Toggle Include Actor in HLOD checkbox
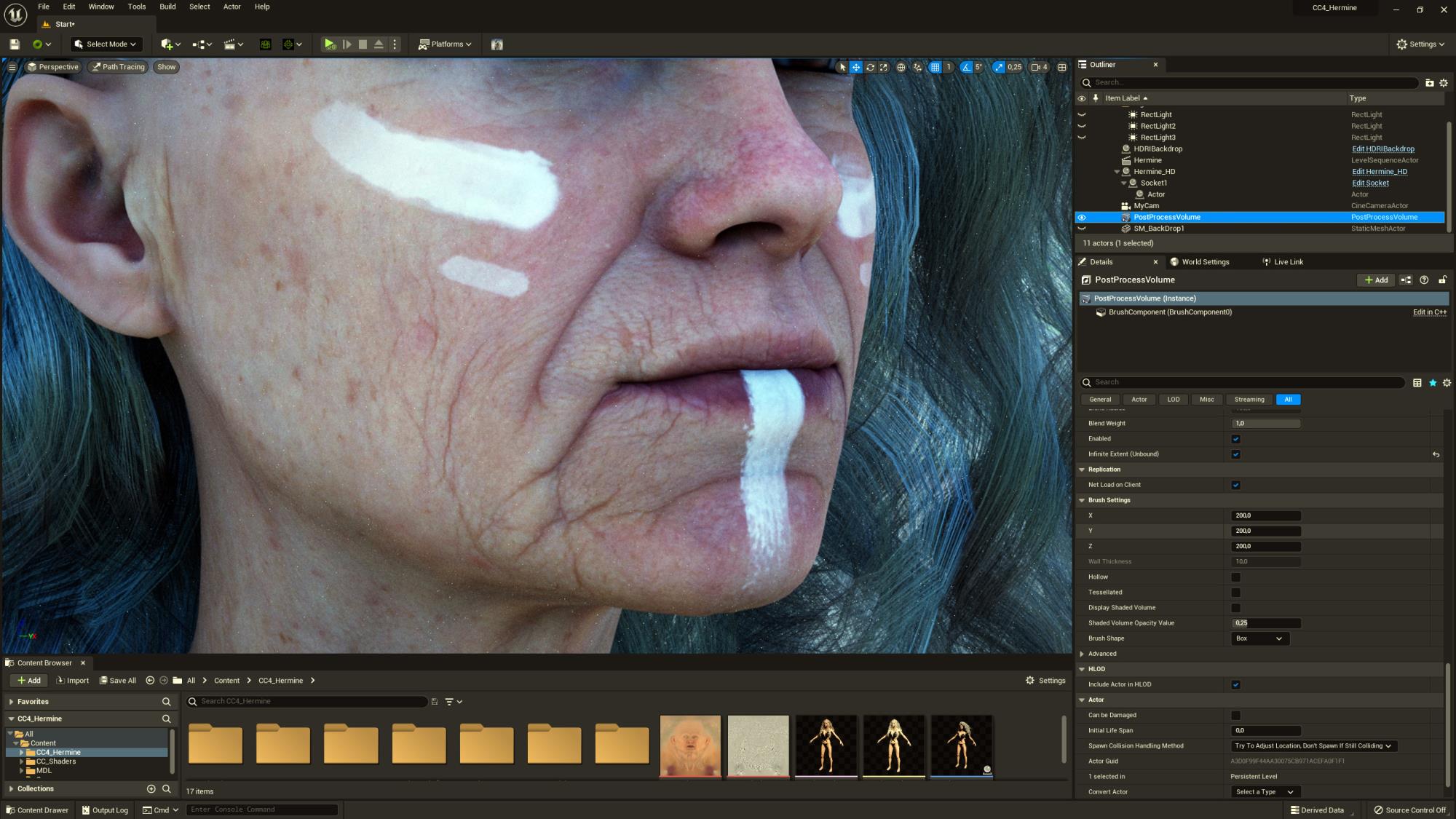Viewport: 1456px width, 819px height. click(x=1235, y=685)
